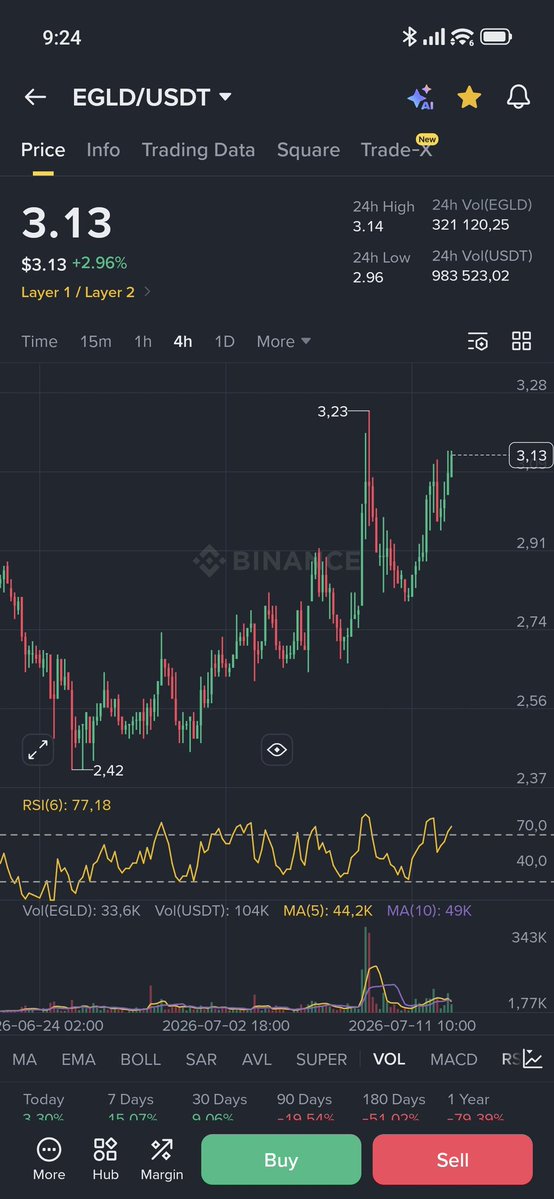Expand the More intervals dropdown
Image resolution: width=554 pixels, height=1199 pixels.
[x=284, y=342]
